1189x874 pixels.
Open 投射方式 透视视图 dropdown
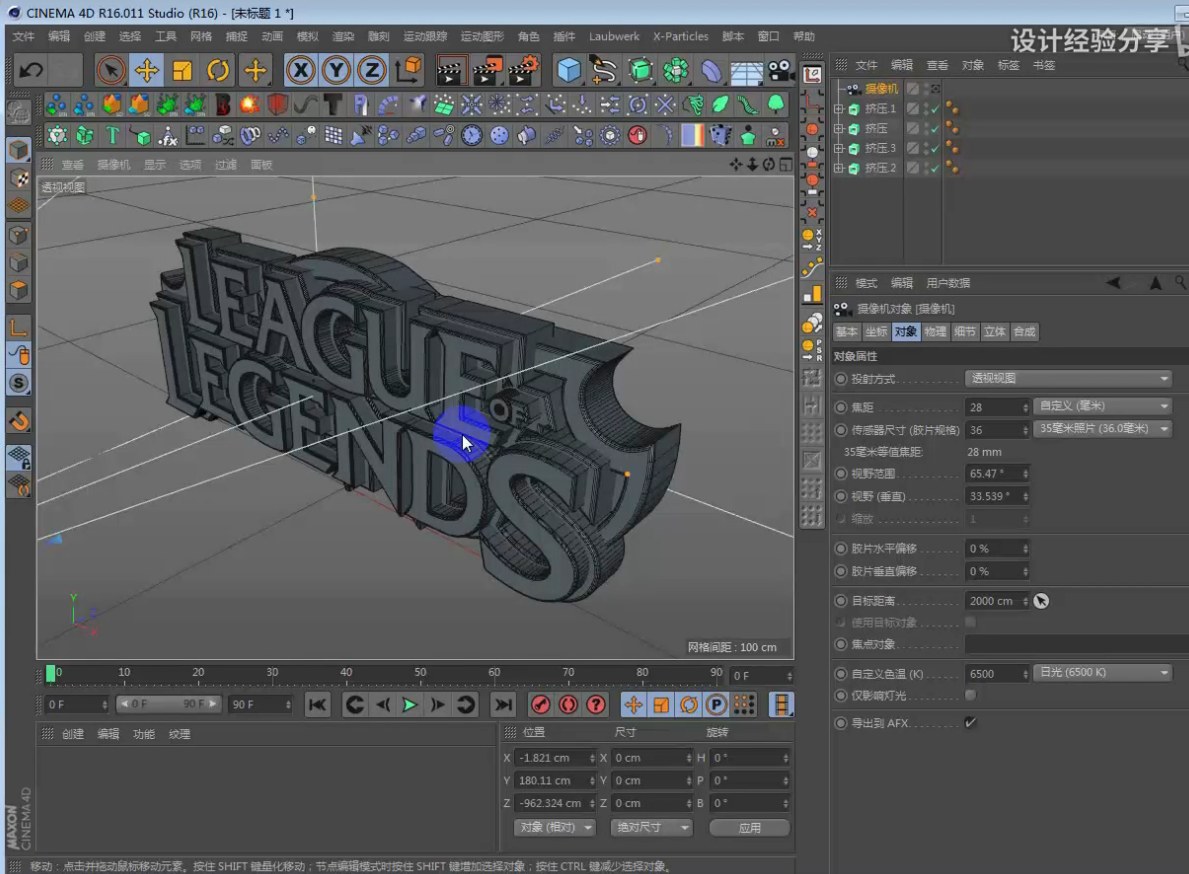pyautogui.click(x=1068, y=378)
